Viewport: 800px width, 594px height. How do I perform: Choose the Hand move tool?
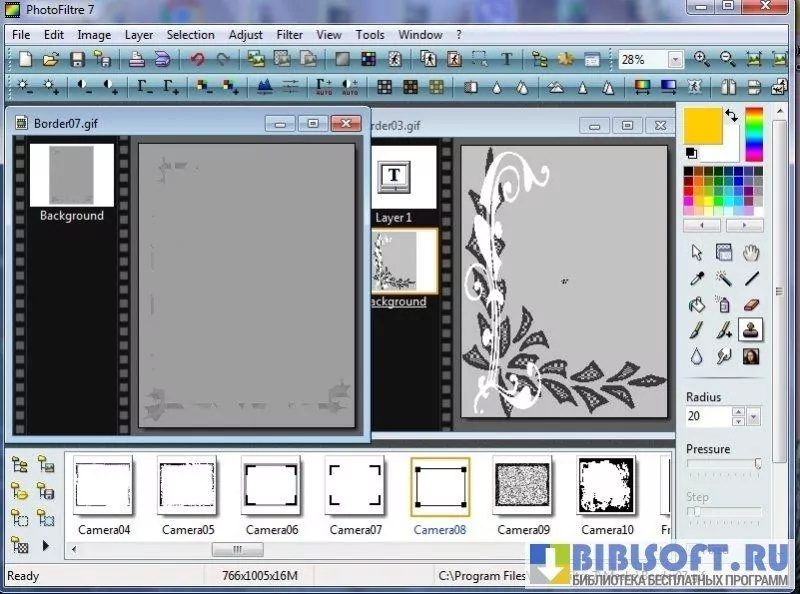tap(751, 253)
